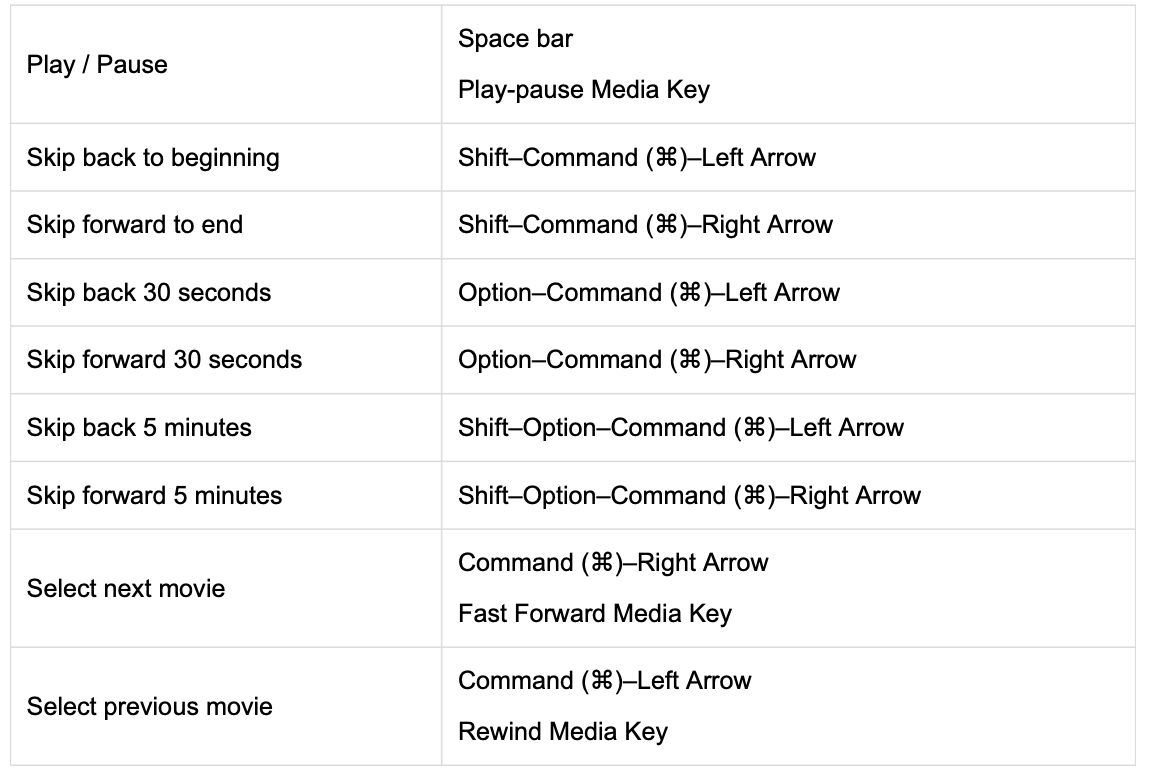This screenshot has height=774, width=1150.
Task: Select the "Skip back to beginning" row label
Action: tap(153, 158)
